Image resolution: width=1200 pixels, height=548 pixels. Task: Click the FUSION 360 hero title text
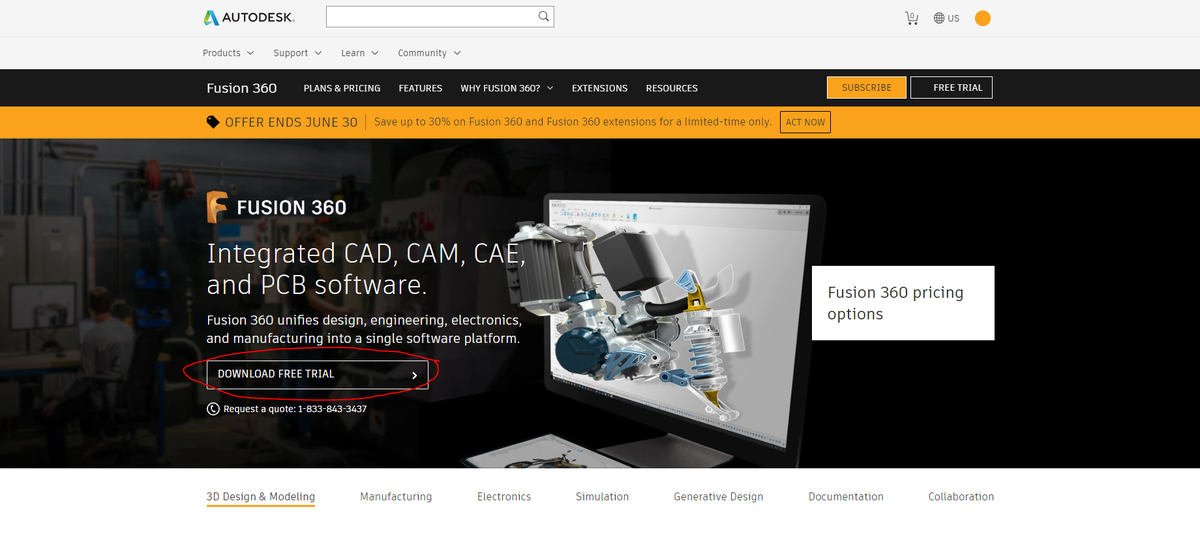[x=291, y=208]
